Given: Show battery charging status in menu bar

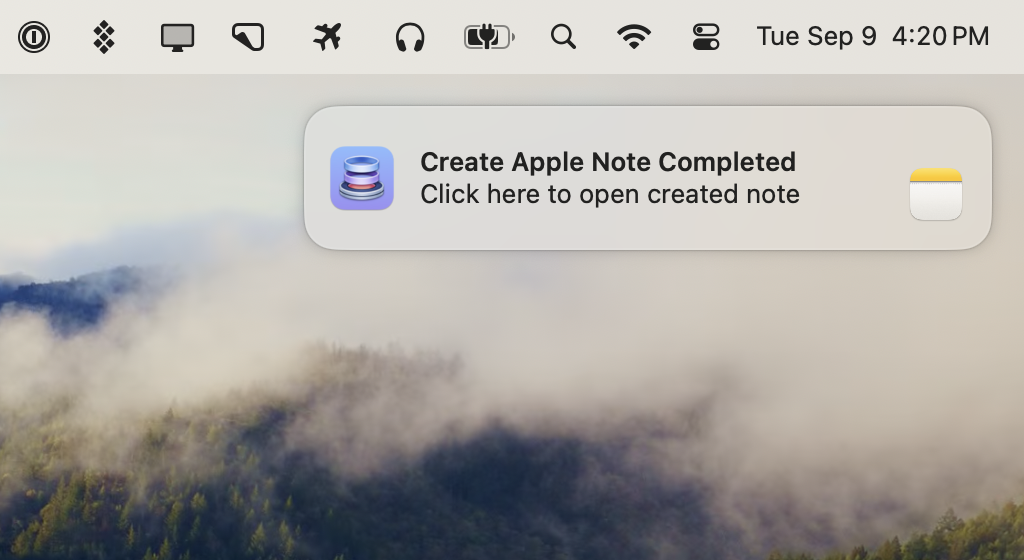Looking at the screenshot, I should click(x=489, y=37).
